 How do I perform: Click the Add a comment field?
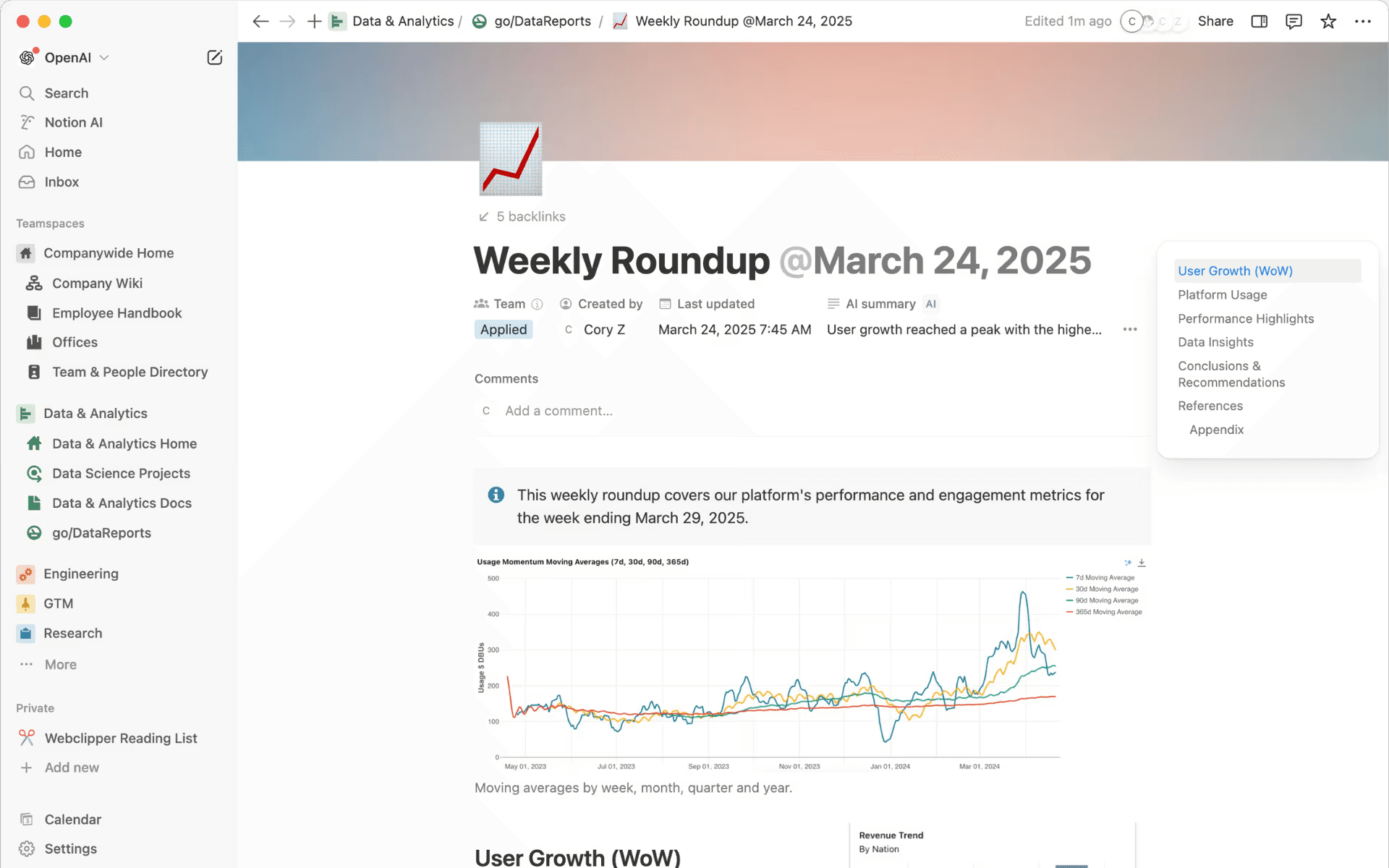point(558,410)
